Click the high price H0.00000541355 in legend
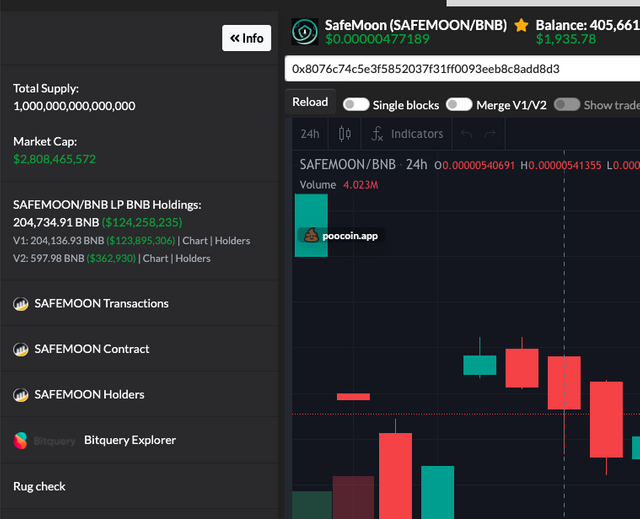The image size is (640, 519). click(561, 165)
